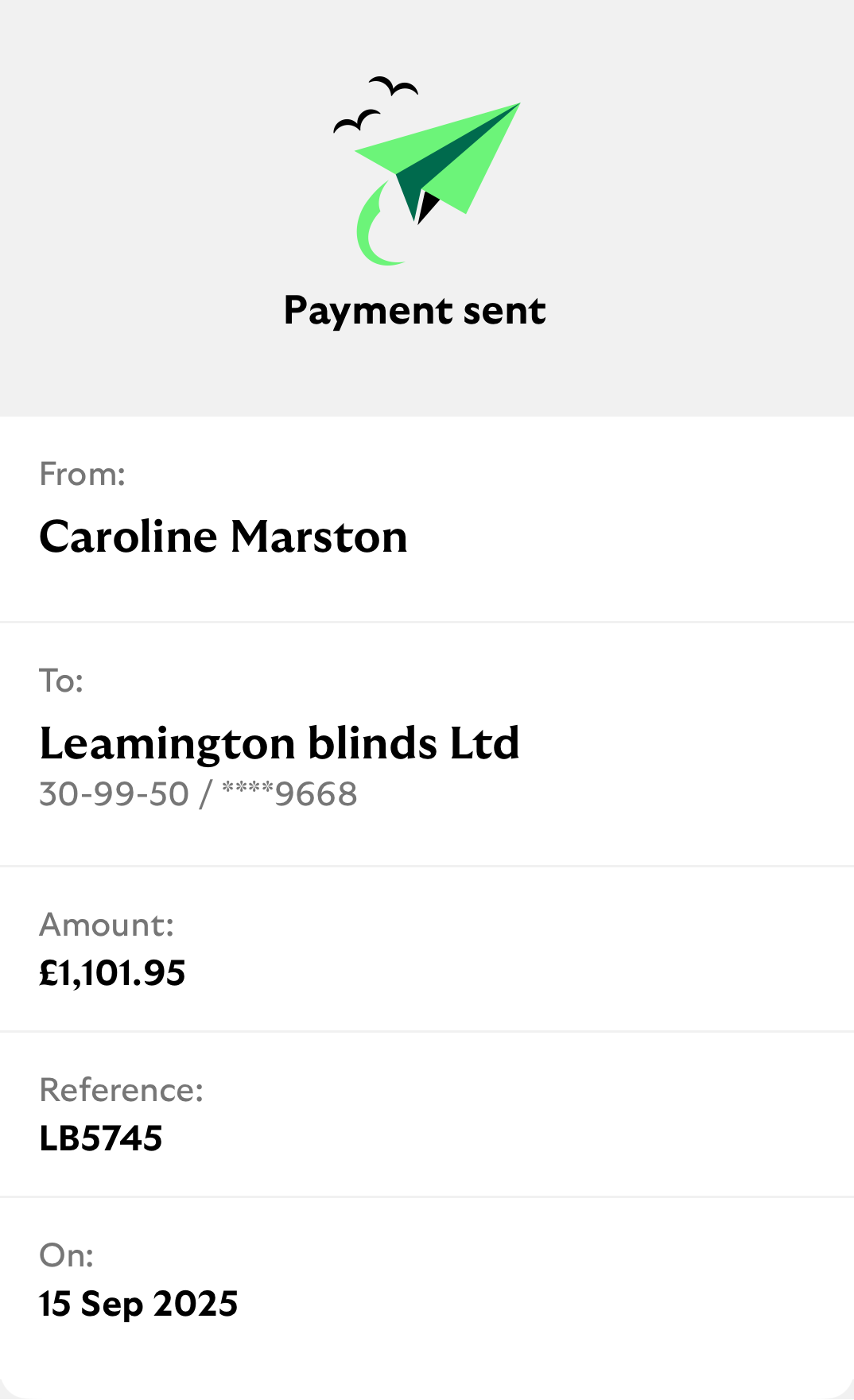854x1400 pixels.
Task: Click the "To:" label
Action: click(61, 681)
